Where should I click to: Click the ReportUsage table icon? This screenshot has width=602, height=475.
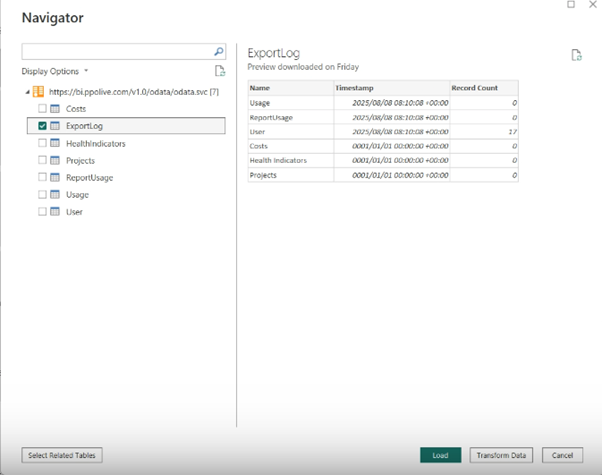55,177
